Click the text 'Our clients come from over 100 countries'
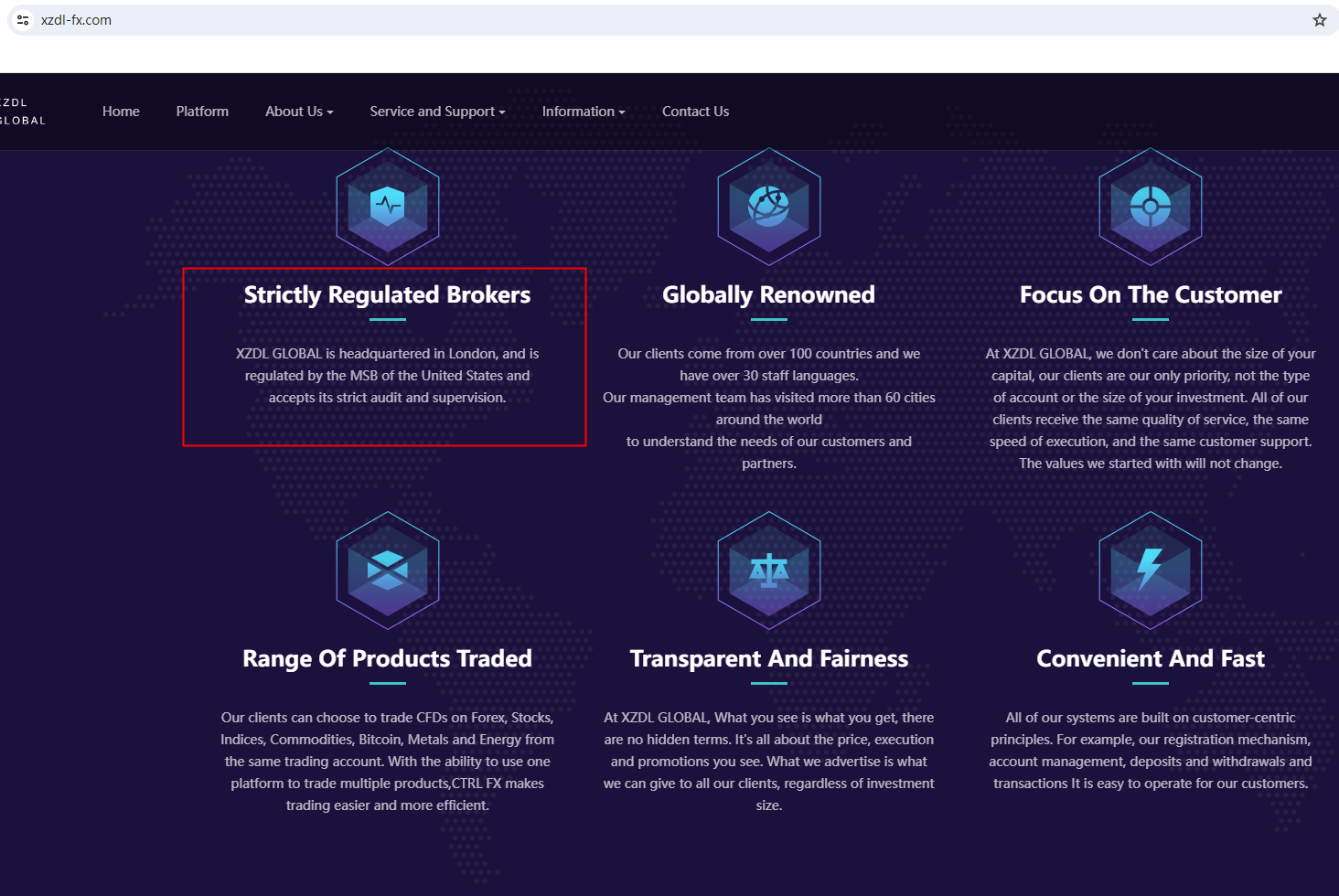Viewport: 1339px width, 896px height. [x=744, y=354]
